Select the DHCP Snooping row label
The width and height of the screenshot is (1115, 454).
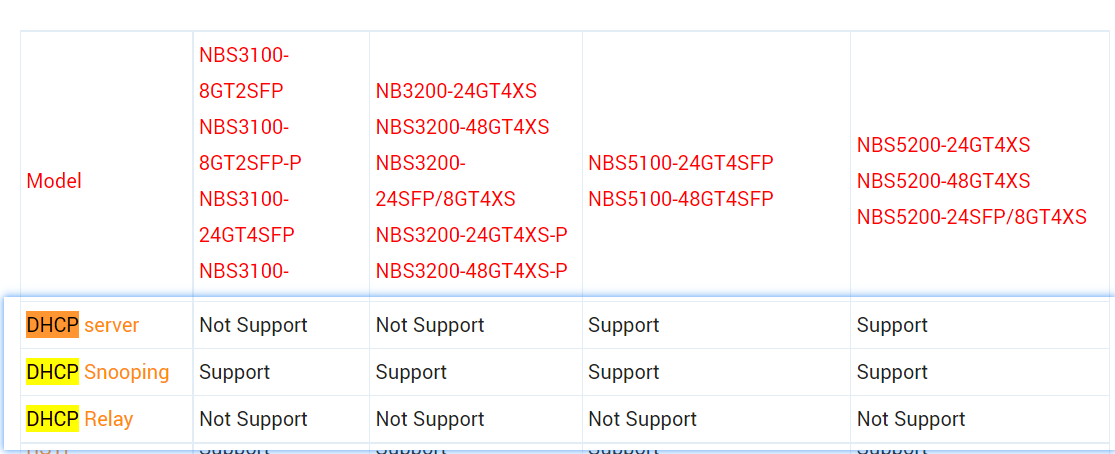[x=97, y=372]
